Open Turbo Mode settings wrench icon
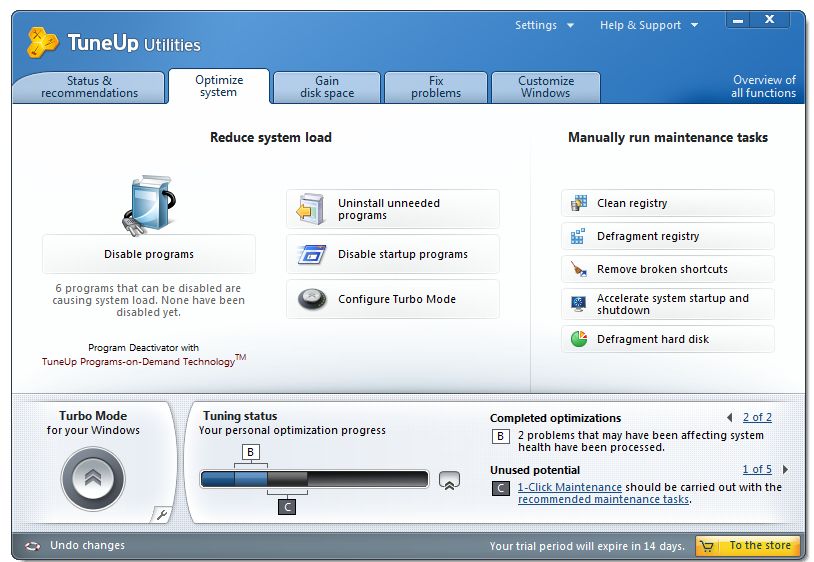 point(161,515)
